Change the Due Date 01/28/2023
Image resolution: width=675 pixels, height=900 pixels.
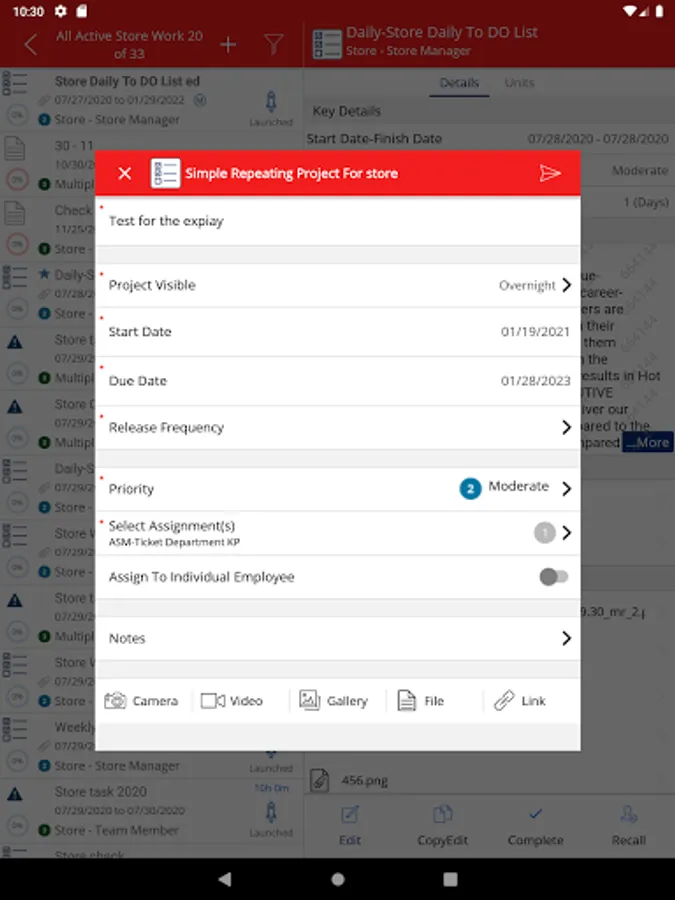(338, 381)
